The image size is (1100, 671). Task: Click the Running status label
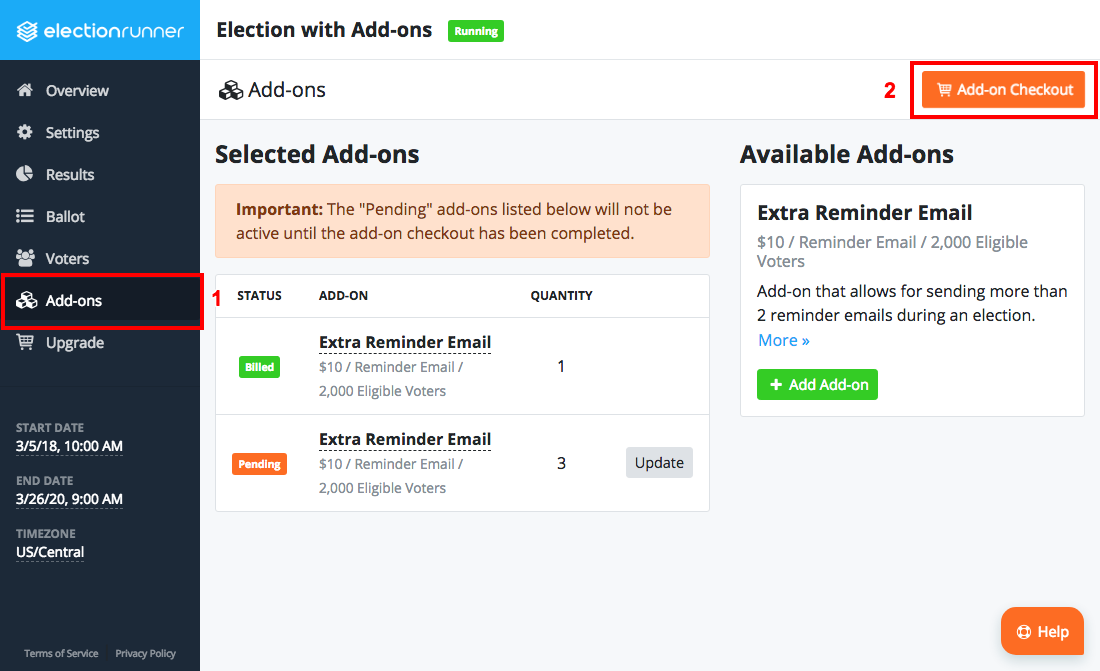[475, 31]
